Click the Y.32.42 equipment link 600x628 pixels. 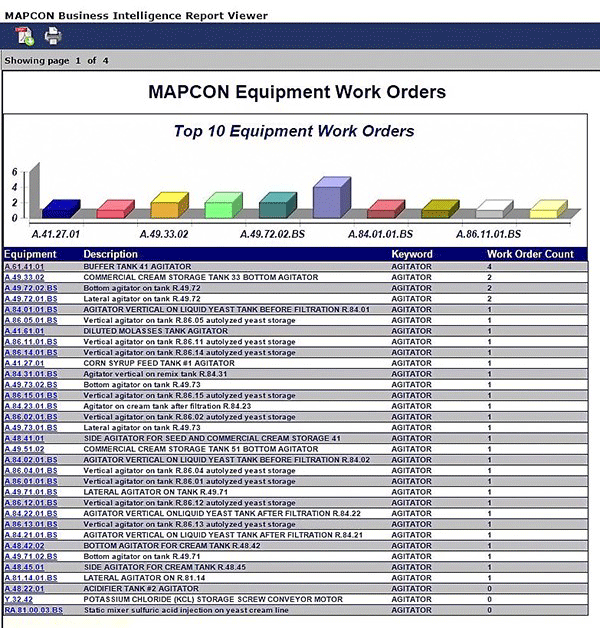click(x=20, y=599)
